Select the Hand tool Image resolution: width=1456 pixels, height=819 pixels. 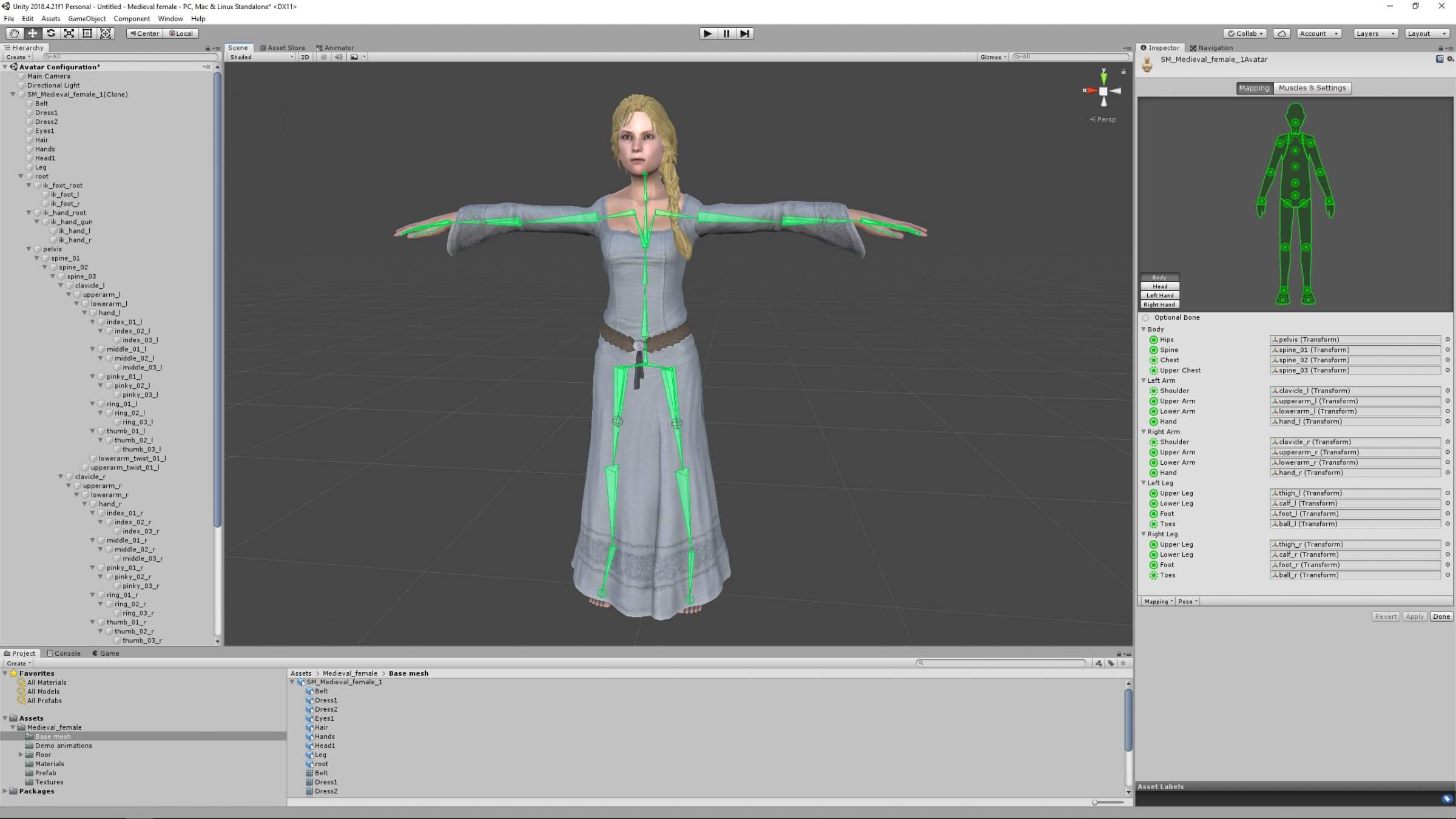coord(14,33)
